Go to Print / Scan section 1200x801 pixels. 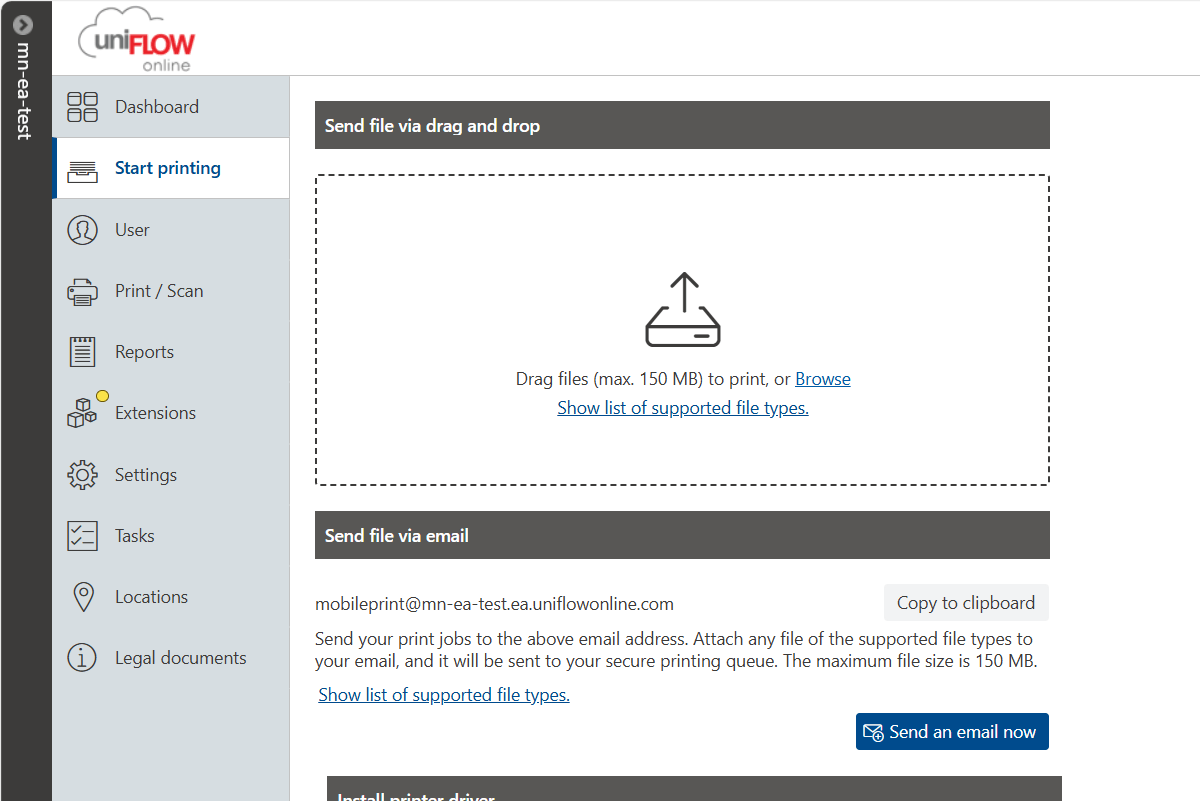coord(171,291)
